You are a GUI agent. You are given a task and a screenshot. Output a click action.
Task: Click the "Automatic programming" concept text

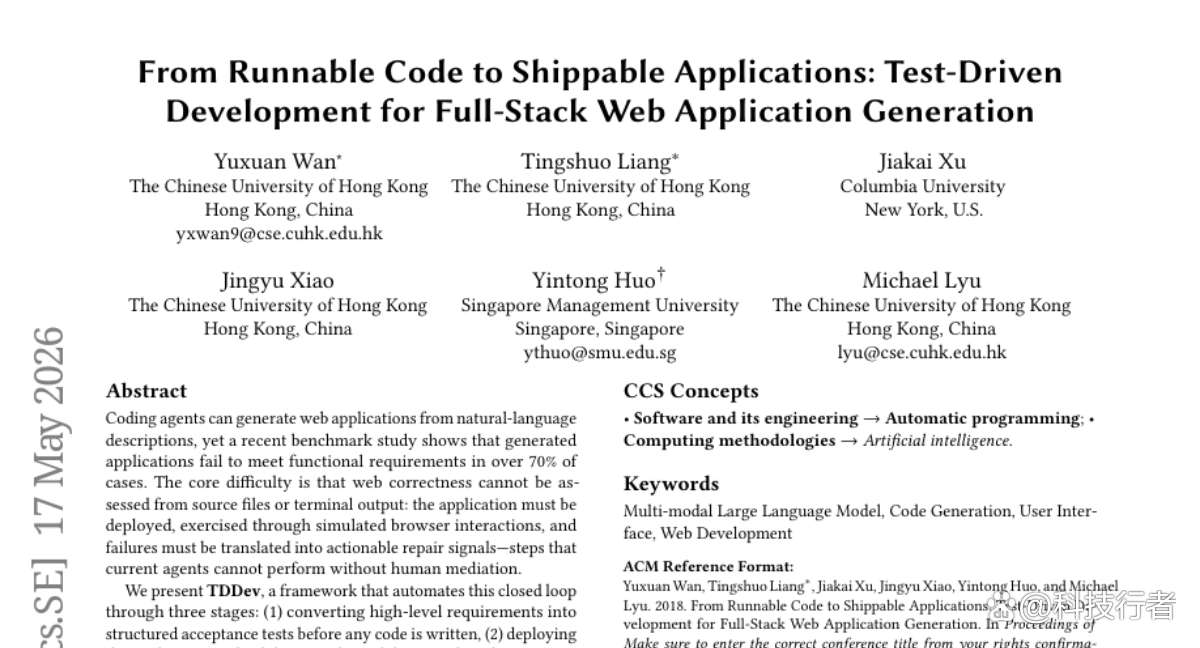coord(983,418)
